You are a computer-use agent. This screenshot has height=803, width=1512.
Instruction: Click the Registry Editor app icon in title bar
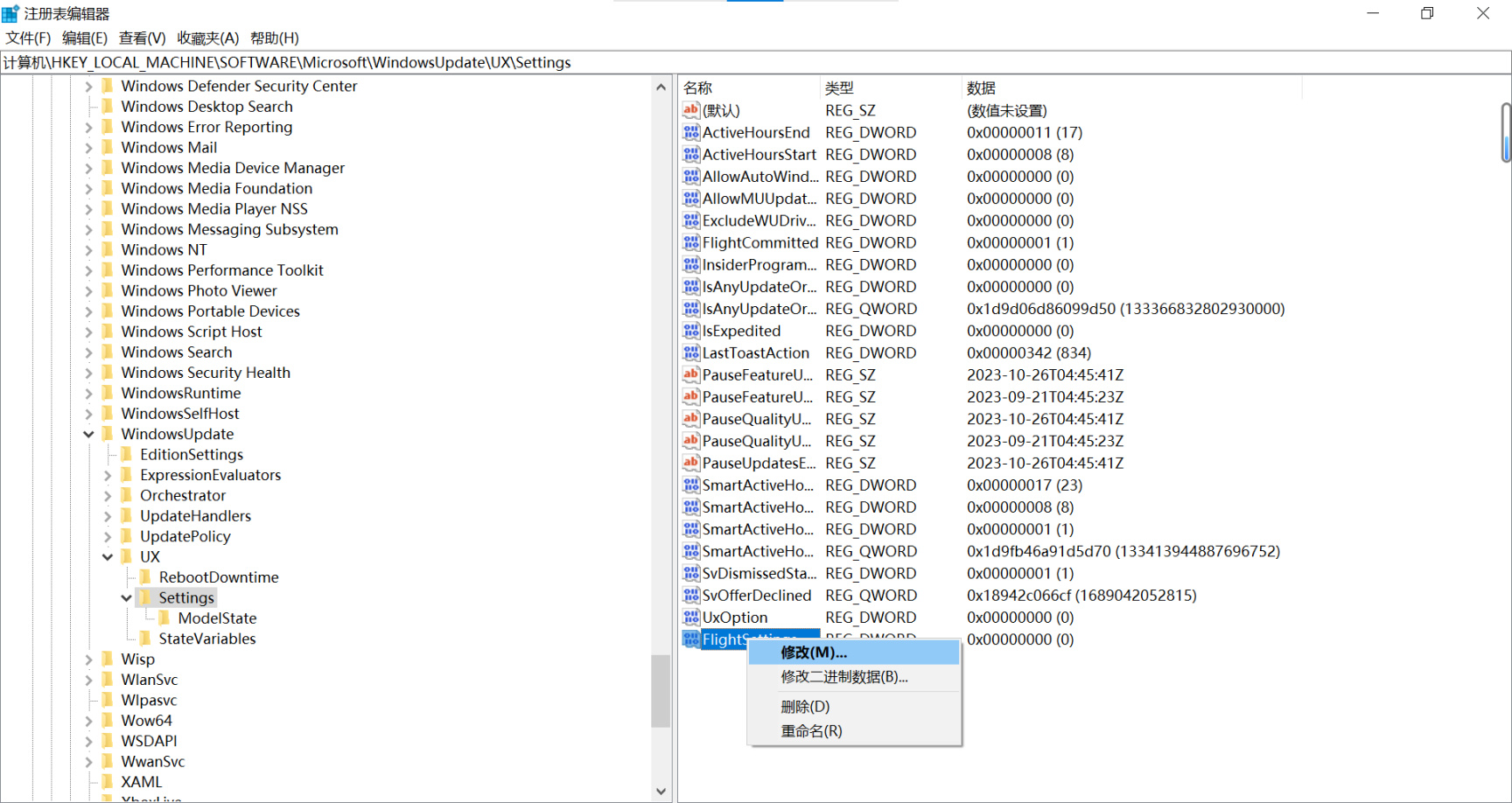pos(10,14)
